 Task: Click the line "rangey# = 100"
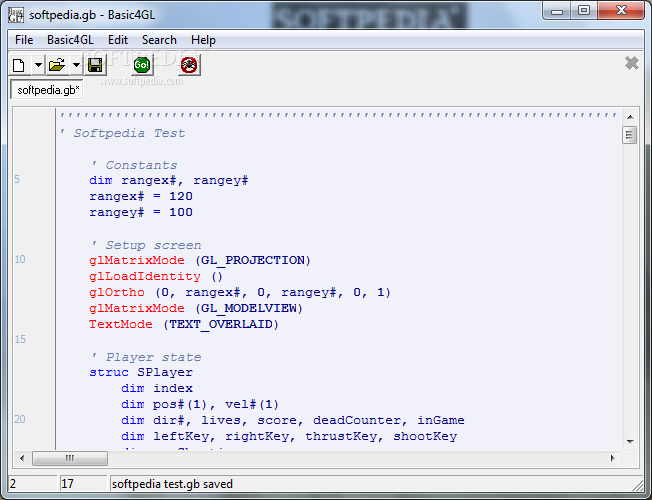point(141,212)
